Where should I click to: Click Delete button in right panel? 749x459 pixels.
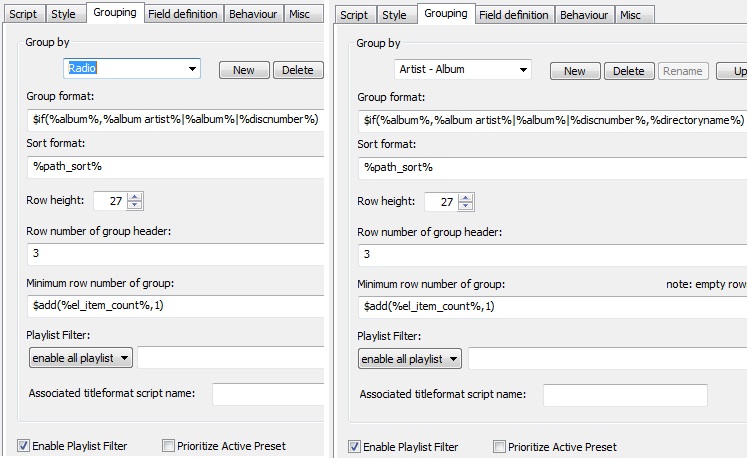pyautogui.click(x=628, y=71)
